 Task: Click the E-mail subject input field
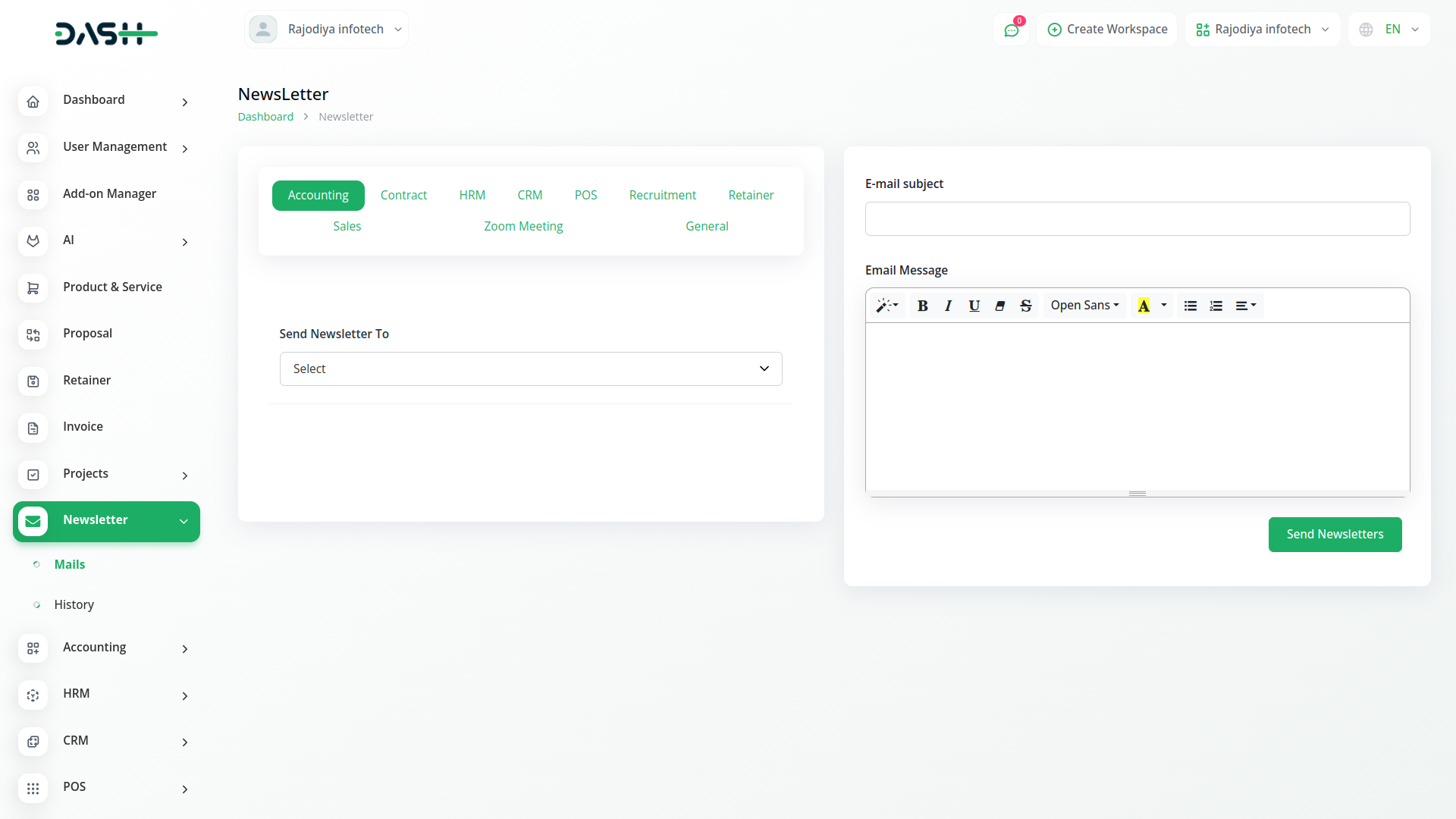1137,219
